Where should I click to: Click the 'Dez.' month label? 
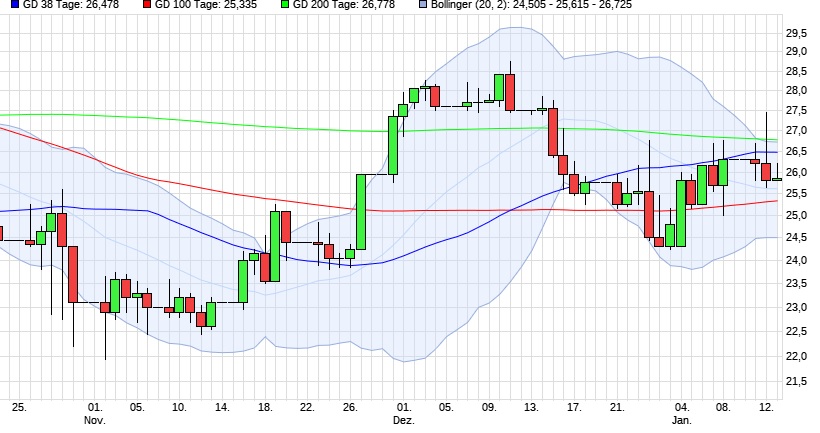click(x=404, y=420)
